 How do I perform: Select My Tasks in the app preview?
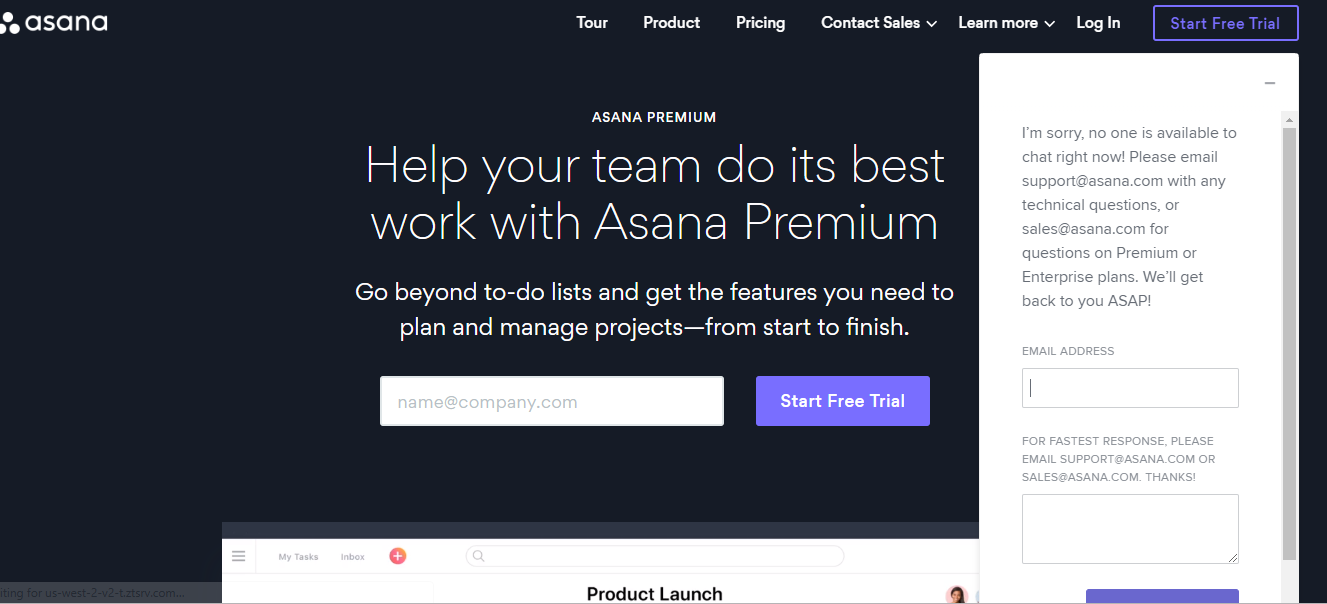298,557
